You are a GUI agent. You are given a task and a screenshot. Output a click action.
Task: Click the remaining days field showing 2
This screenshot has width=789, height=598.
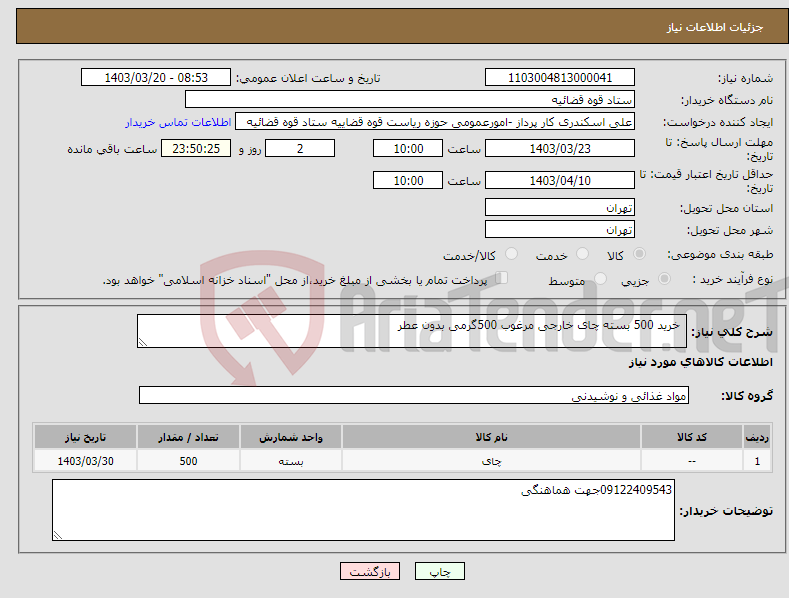[300, 148]
